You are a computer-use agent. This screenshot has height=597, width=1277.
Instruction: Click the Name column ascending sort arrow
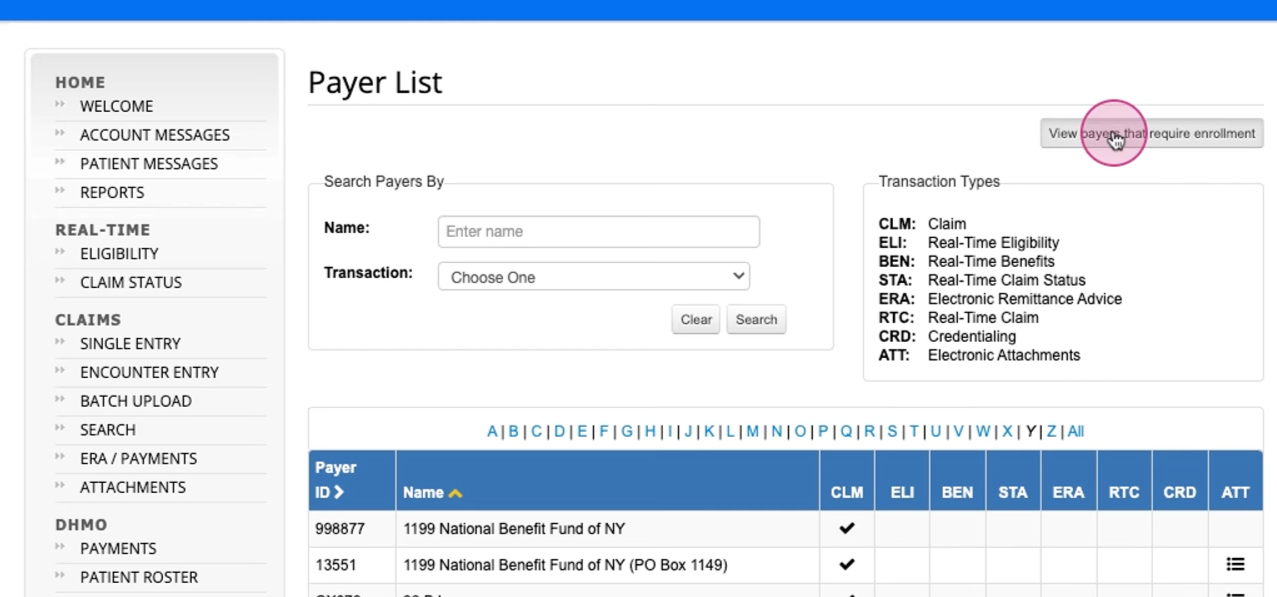coord(455,493)
